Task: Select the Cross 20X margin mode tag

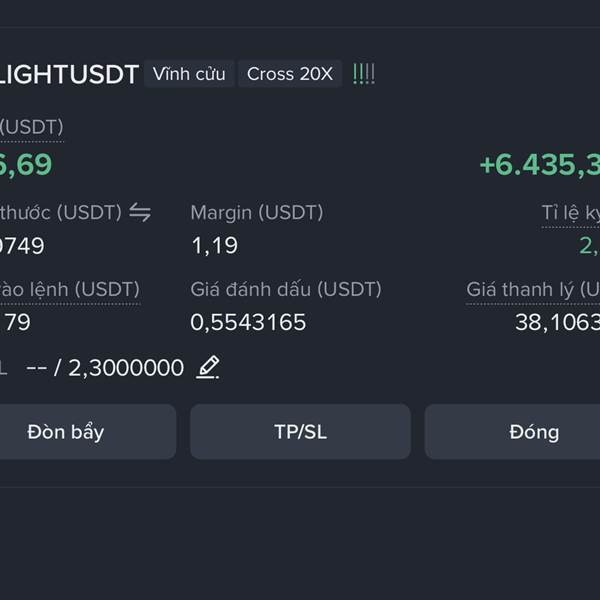Action: tap(290, 73)
